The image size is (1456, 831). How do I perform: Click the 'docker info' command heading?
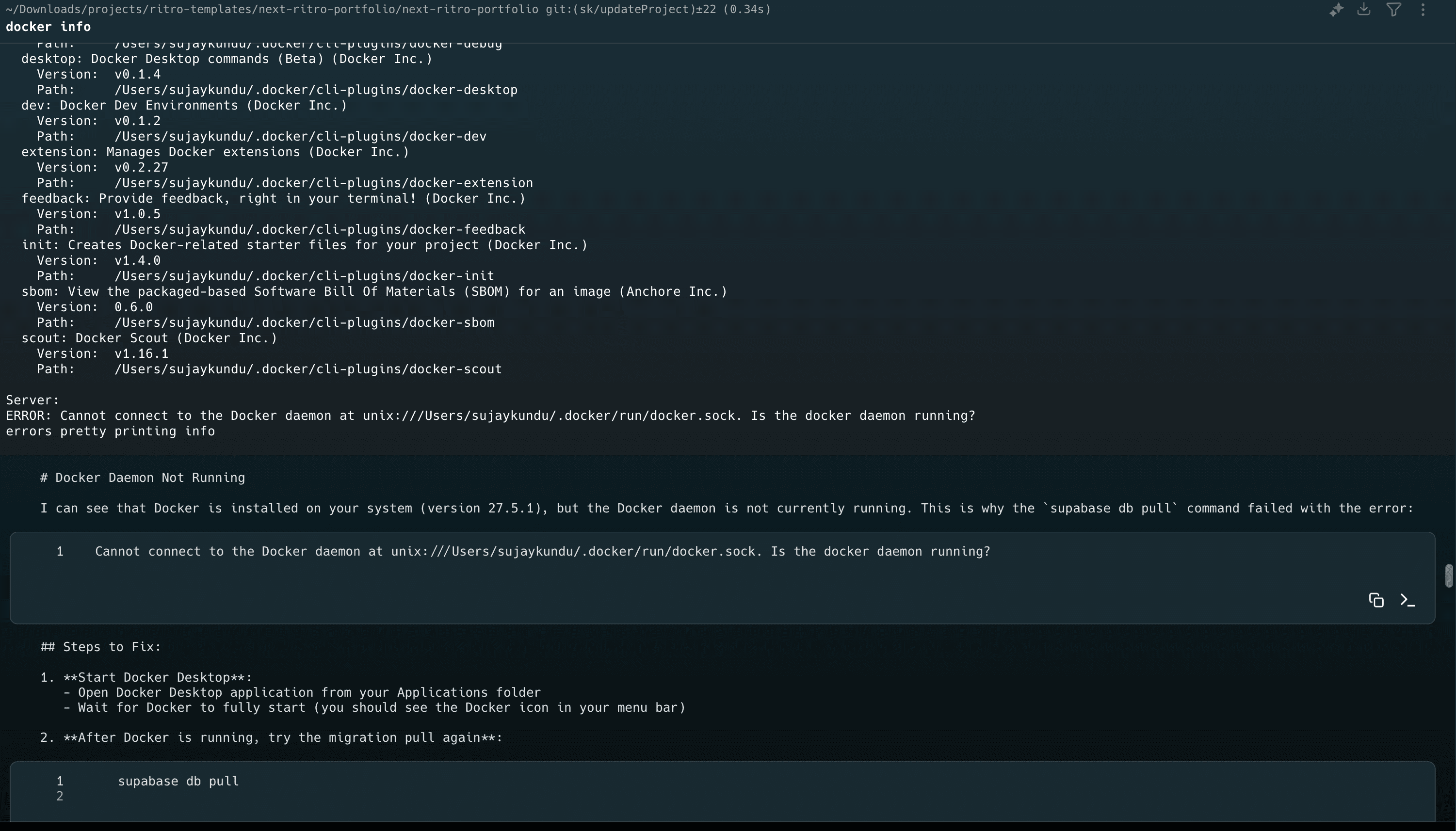[49, 26]
